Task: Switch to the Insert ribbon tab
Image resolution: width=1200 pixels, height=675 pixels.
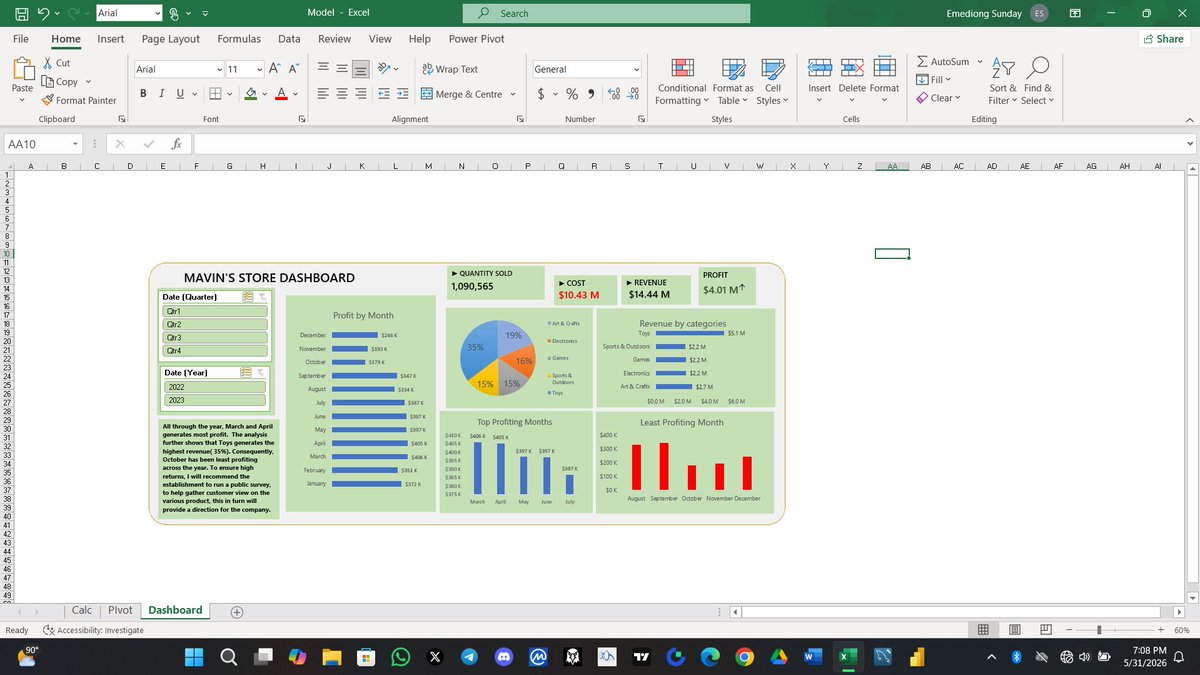Action: (x=111, y=39)
